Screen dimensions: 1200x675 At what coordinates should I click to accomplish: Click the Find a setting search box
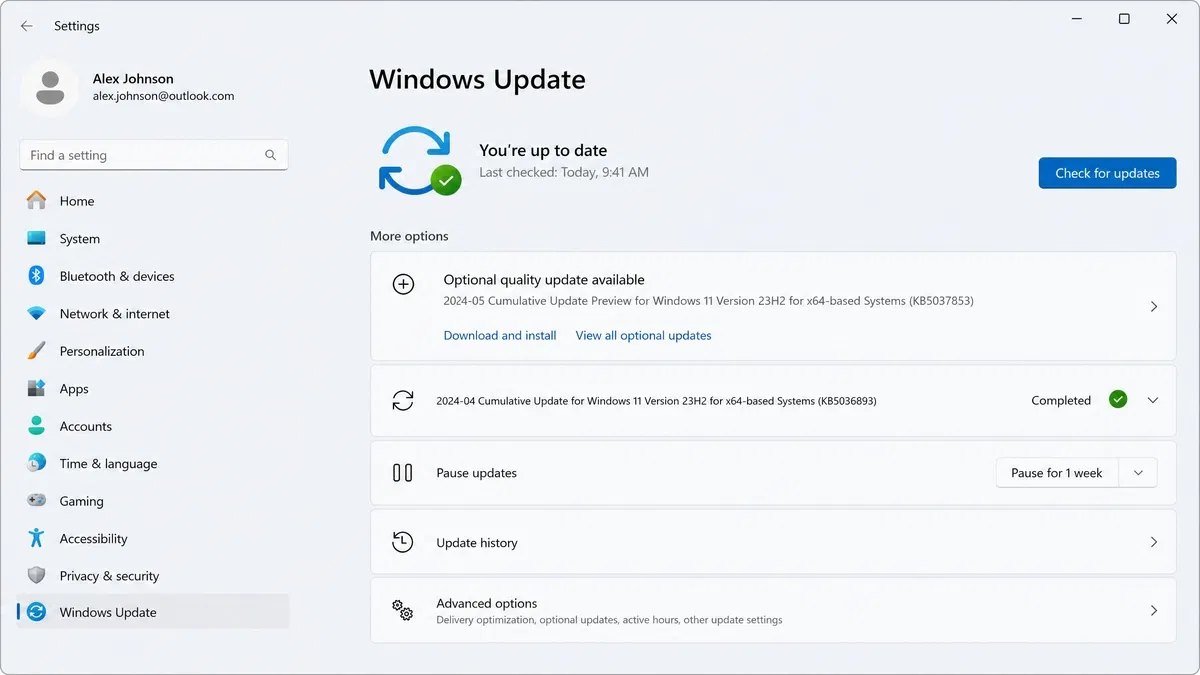pyautogui.click(x=154, y=155)
